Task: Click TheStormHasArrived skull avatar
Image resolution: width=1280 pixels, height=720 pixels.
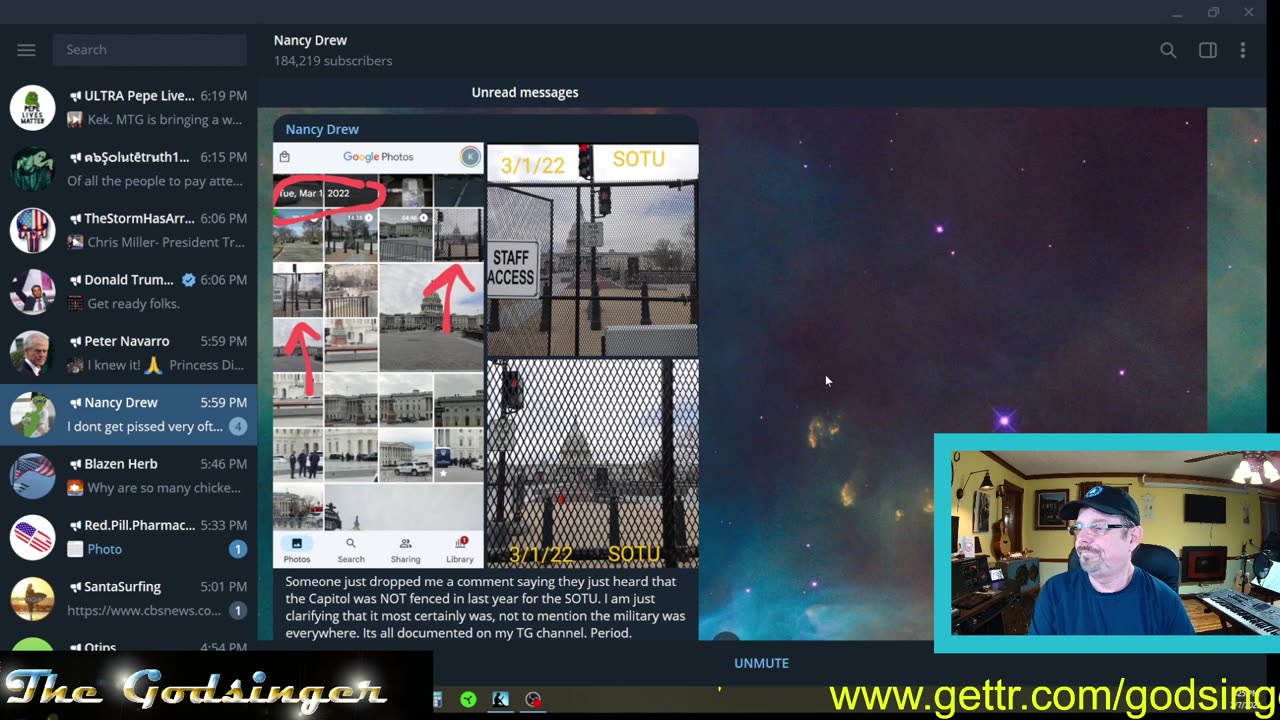Action: [32, 230]
